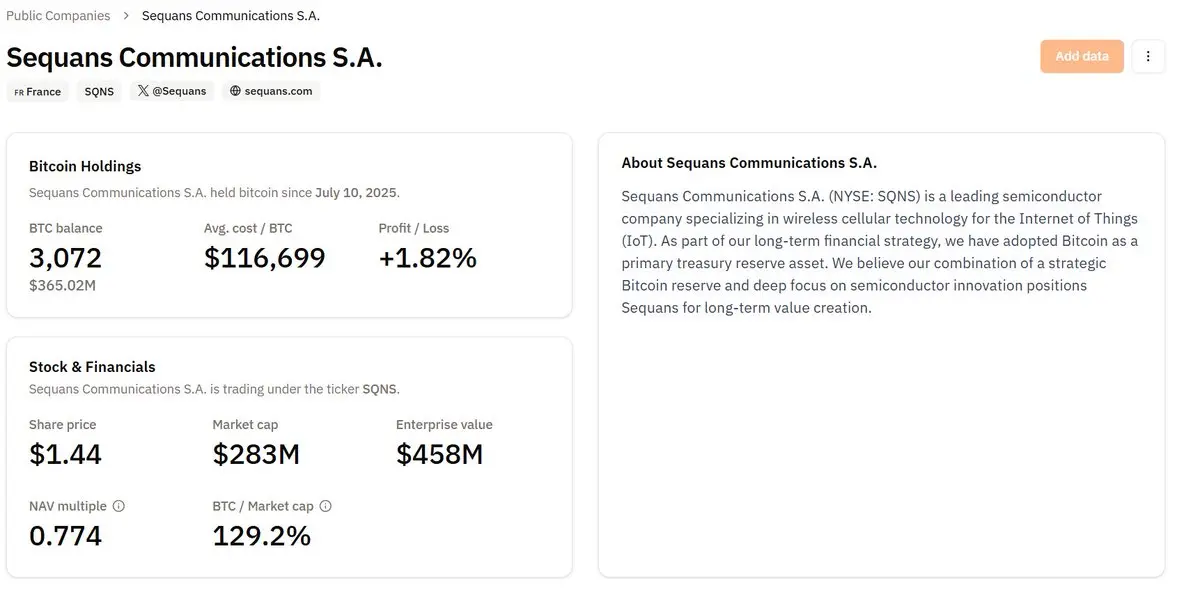Screen dimensions: 1200x590
Task: Click the BTC balance value 3,072
Action: (x=66, y=258)
